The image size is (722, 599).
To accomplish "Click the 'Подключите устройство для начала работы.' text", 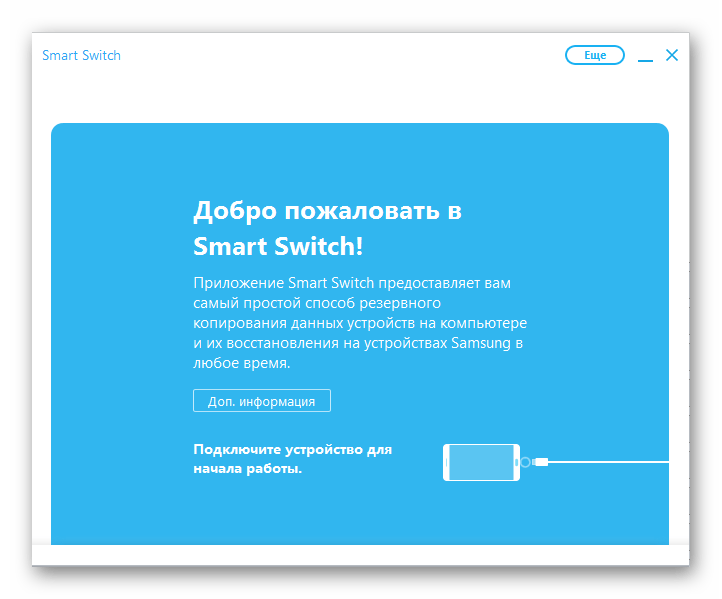I will tap(292, 459).
